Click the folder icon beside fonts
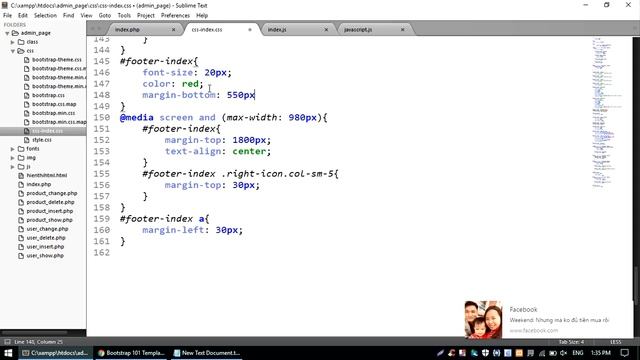This screenshot has height=360, width=640. [x=21, y=149]
